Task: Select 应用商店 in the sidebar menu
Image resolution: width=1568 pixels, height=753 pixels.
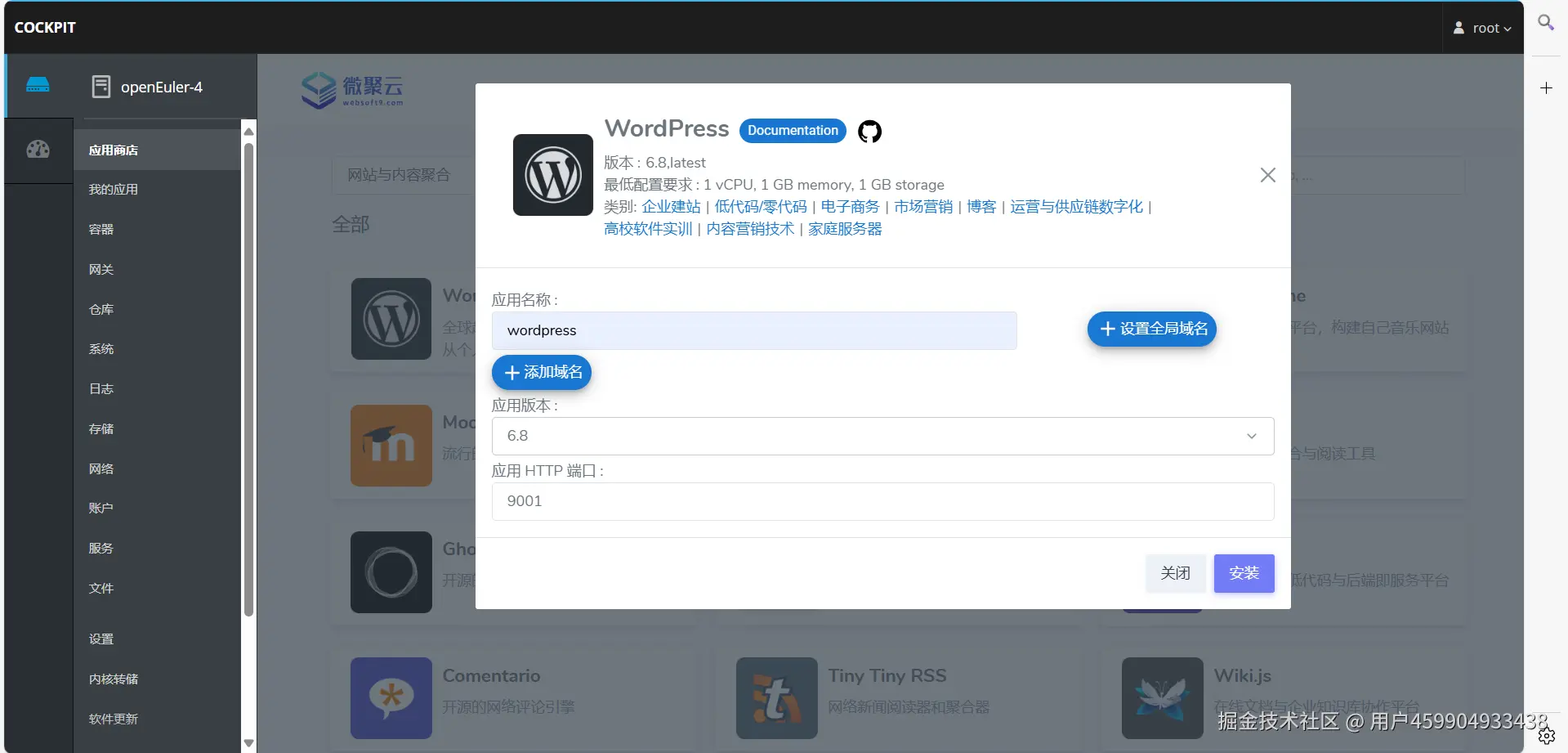Action: click(x=157, y=150)
